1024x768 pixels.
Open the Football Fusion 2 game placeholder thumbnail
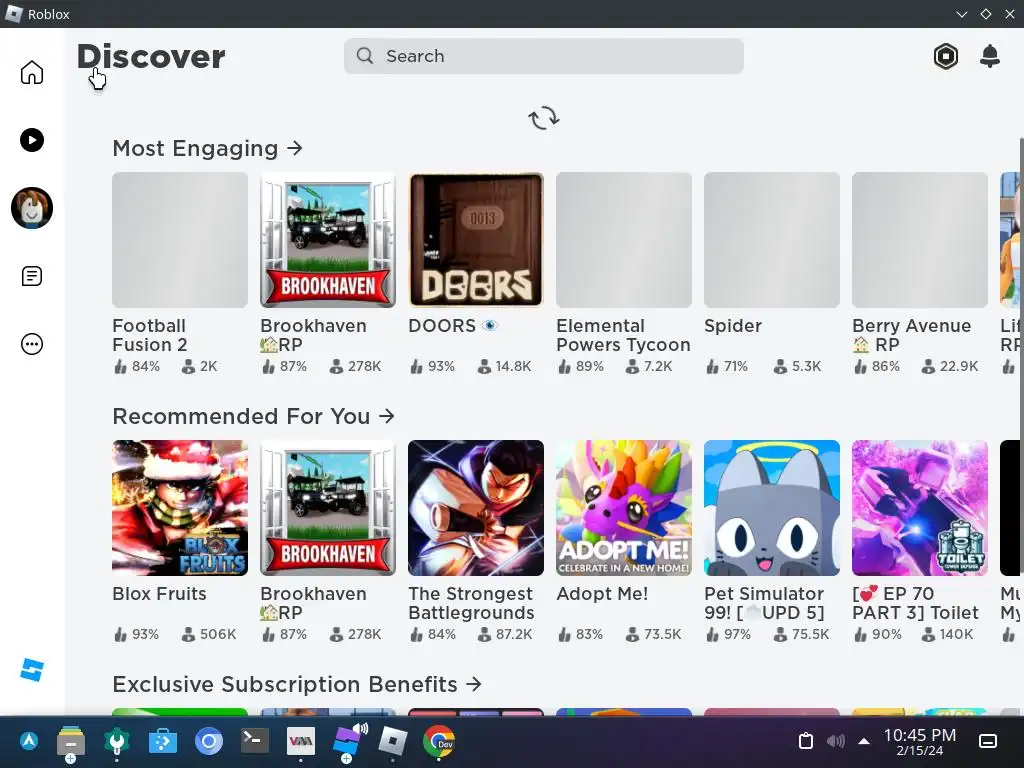click(x=180, y=240)
